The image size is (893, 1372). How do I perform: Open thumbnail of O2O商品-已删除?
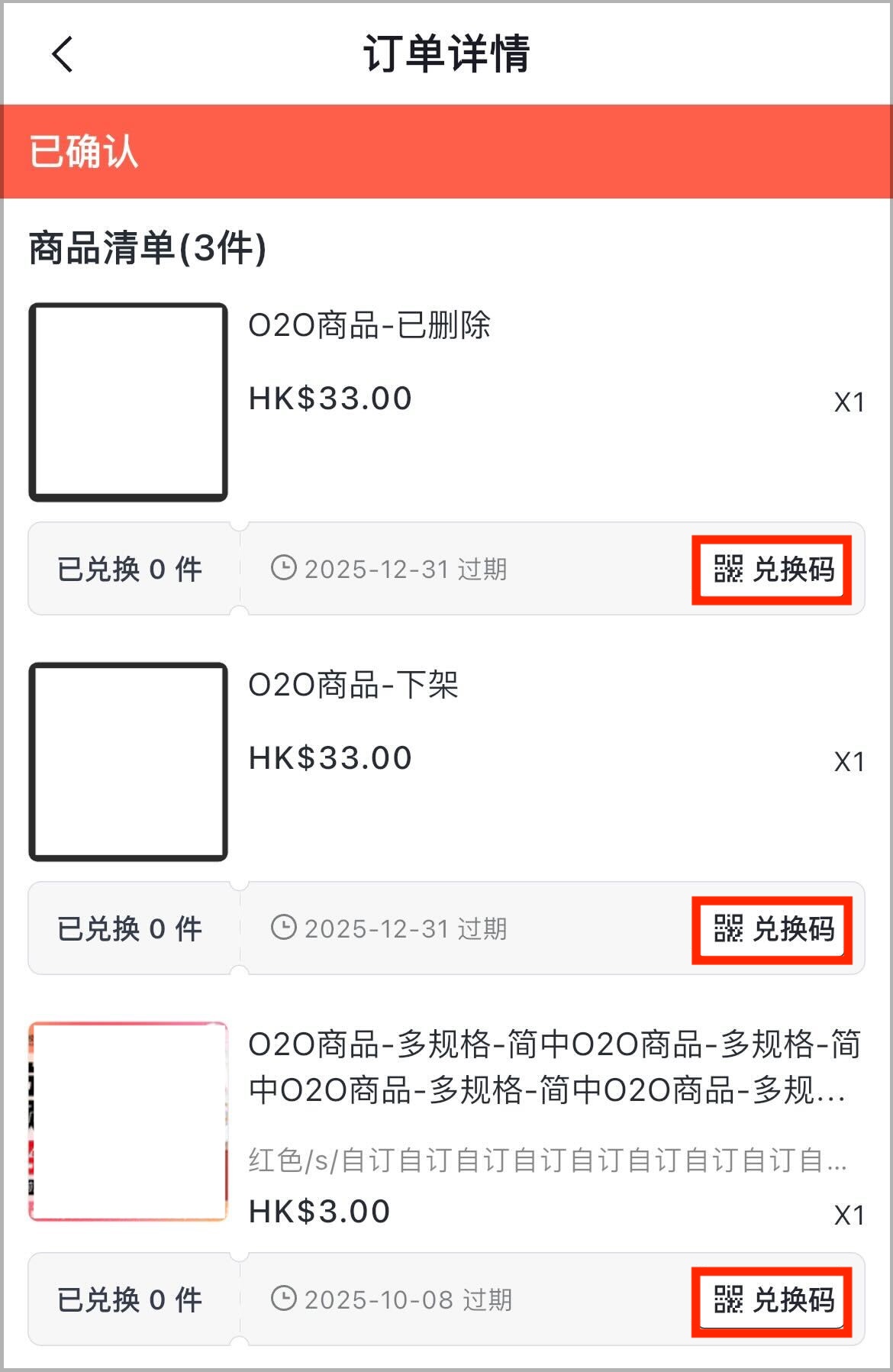tap(128, 402)
